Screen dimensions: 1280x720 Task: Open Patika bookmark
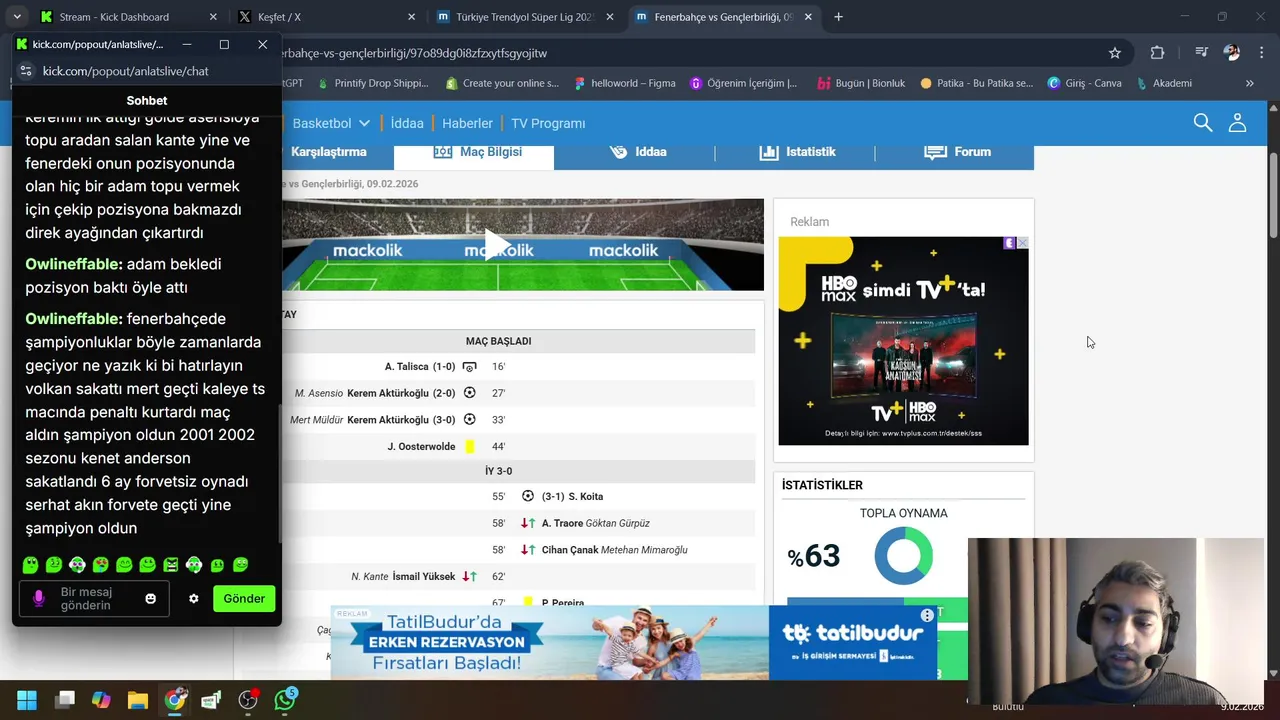(x=976, y=83)
